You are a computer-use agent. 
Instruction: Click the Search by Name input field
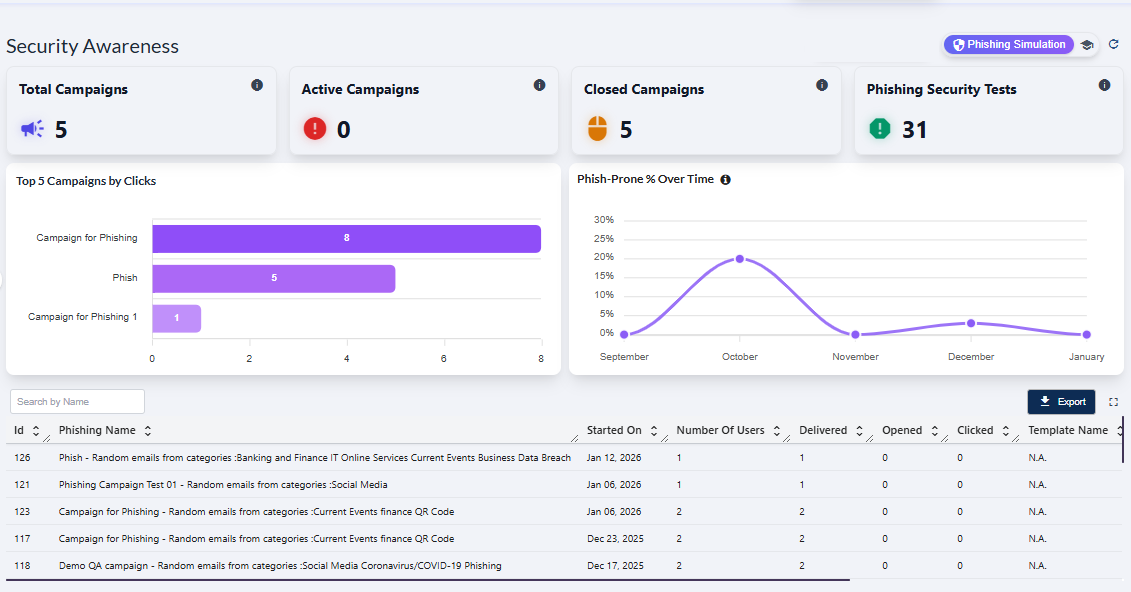[77, 401]
